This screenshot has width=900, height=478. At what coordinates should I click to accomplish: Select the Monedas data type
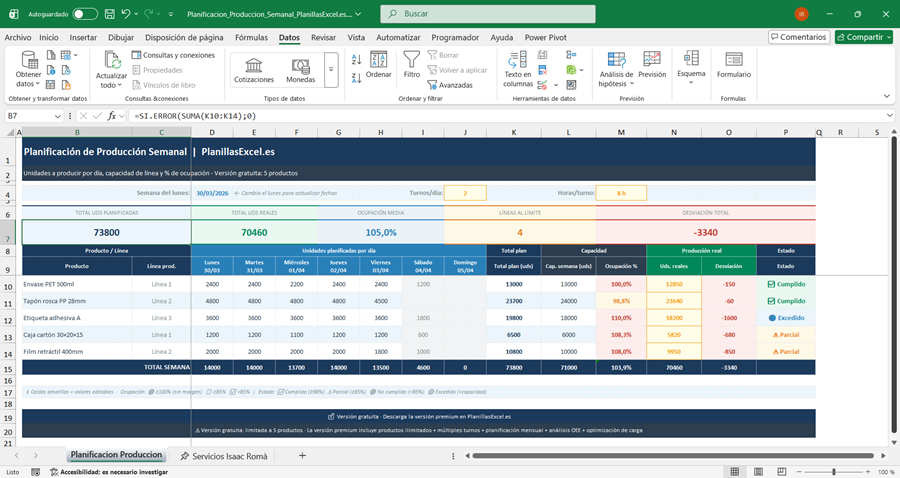pyautogui.click(x=300, y=68)
